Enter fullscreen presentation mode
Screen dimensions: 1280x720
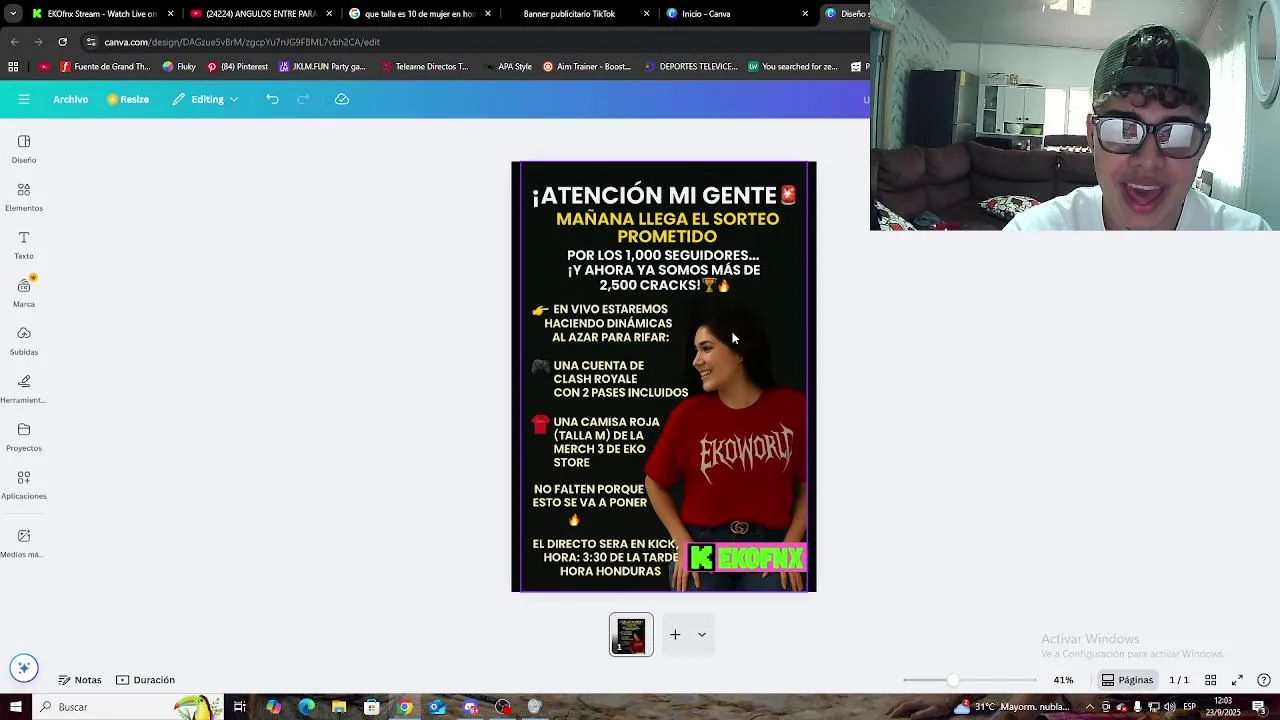point(1237,680)
